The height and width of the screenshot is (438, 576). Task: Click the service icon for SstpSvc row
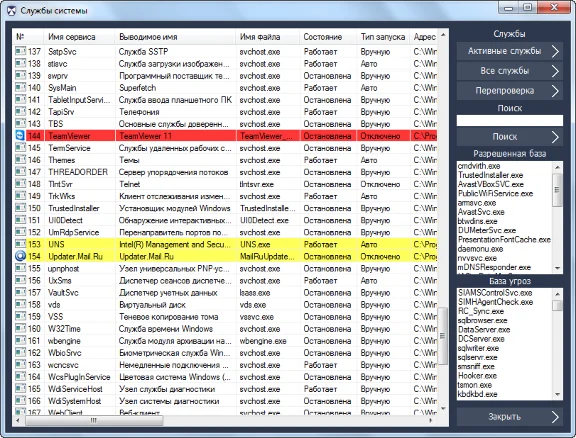(20, 51)
